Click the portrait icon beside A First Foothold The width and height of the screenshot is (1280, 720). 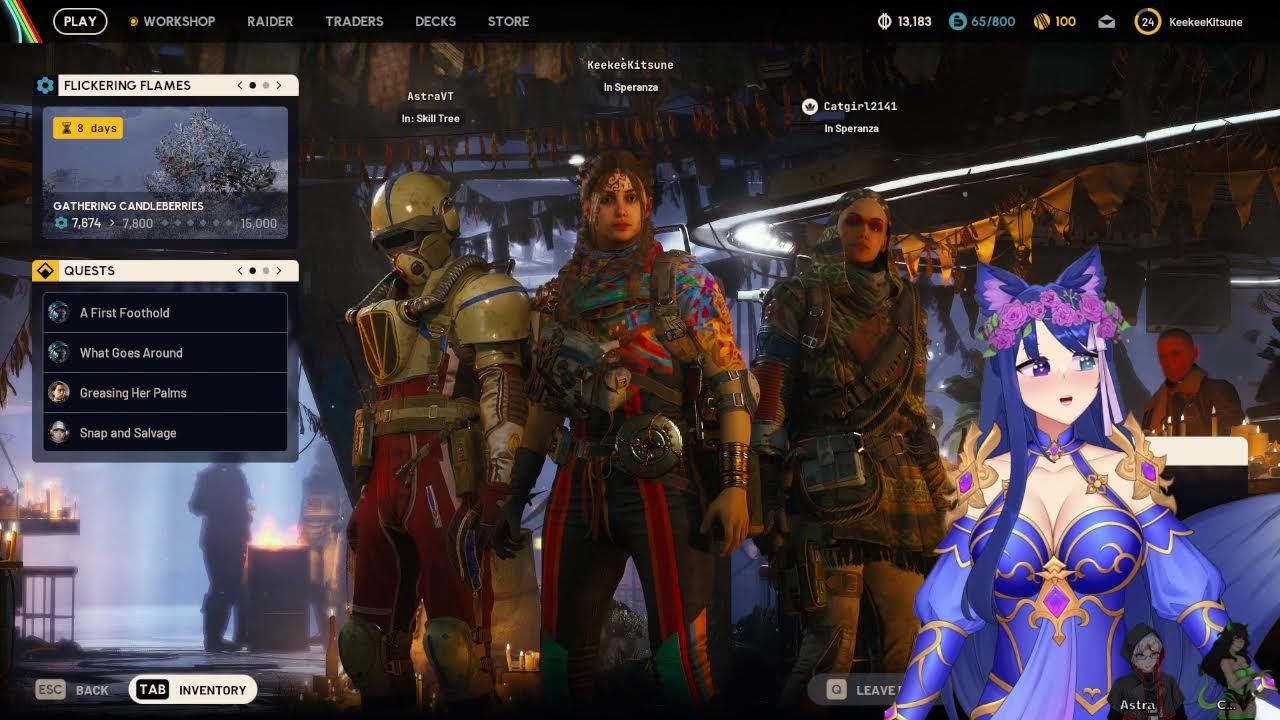[x=59, y=312]
